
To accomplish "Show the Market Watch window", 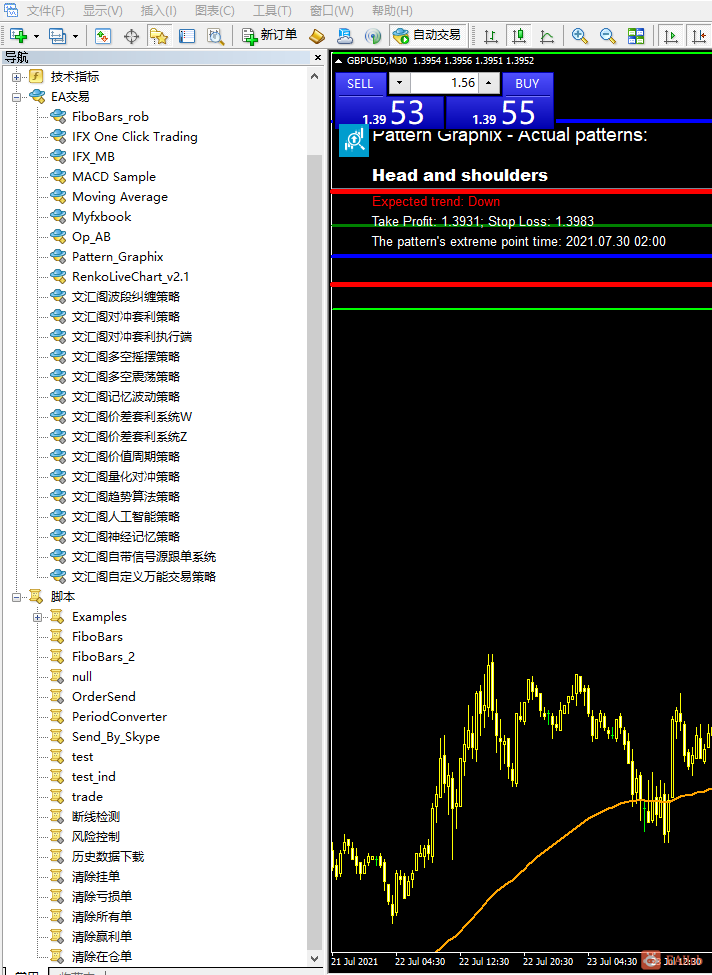I will (x=103, y=36).
